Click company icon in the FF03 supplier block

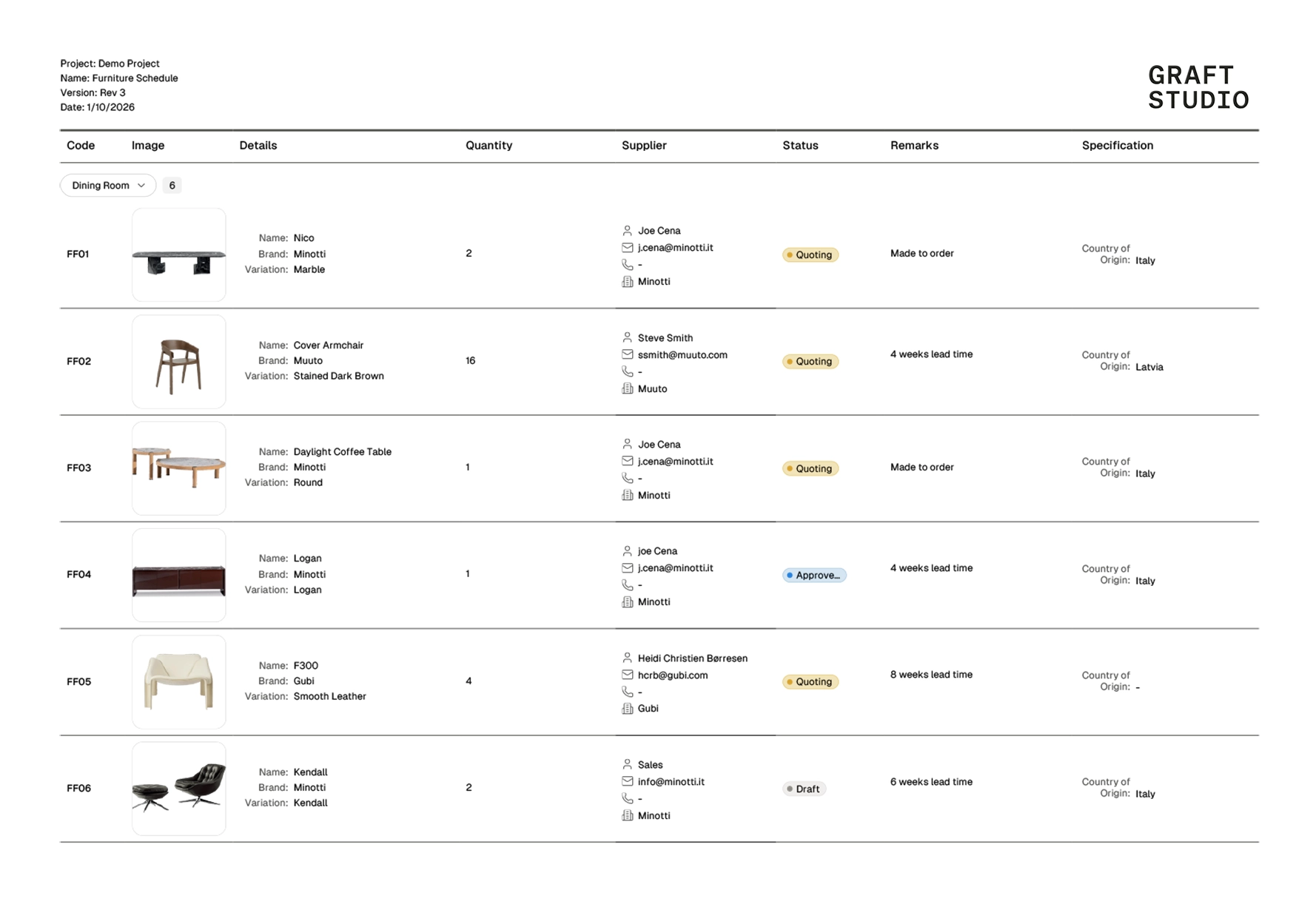[x=627, y=495]
